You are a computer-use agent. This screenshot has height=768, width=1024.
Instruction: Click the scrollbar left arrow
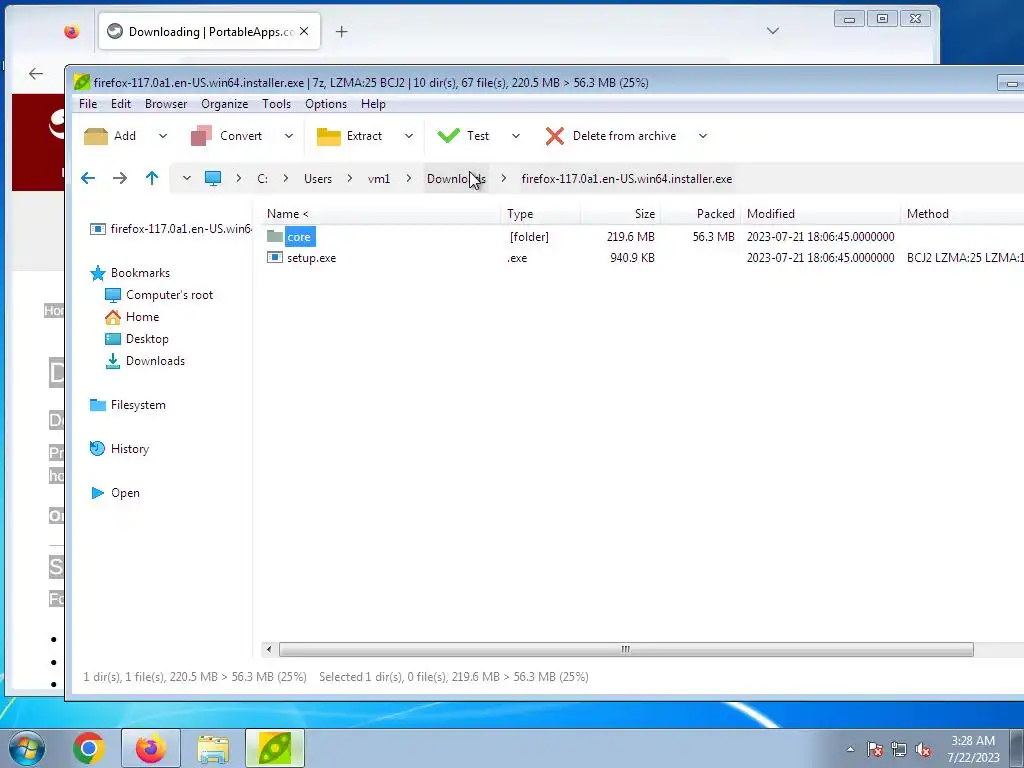pos(268,649)
